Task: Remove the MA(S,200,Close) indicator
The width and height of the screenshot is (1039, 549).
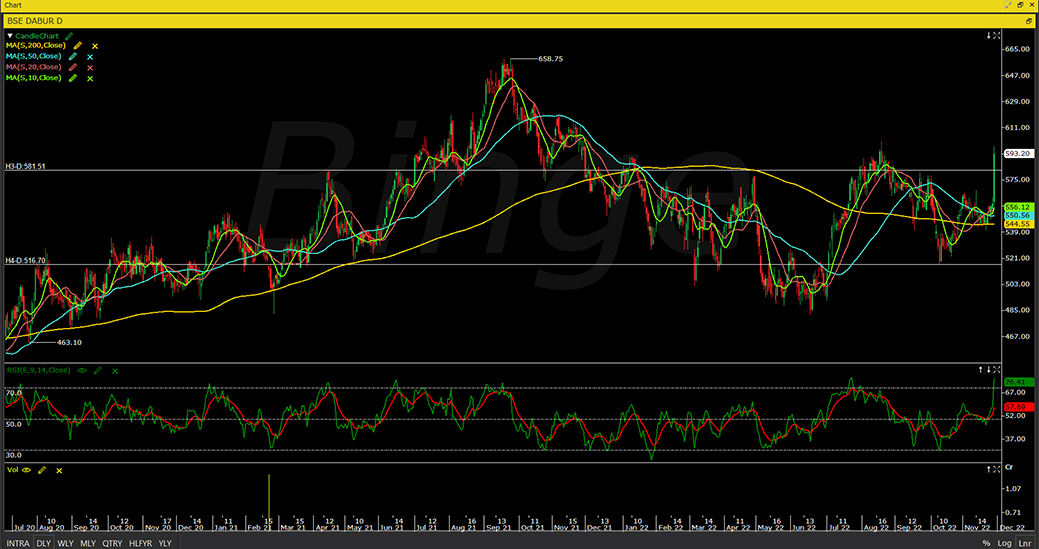Action: pyautogui.click(x=95, y=46)
